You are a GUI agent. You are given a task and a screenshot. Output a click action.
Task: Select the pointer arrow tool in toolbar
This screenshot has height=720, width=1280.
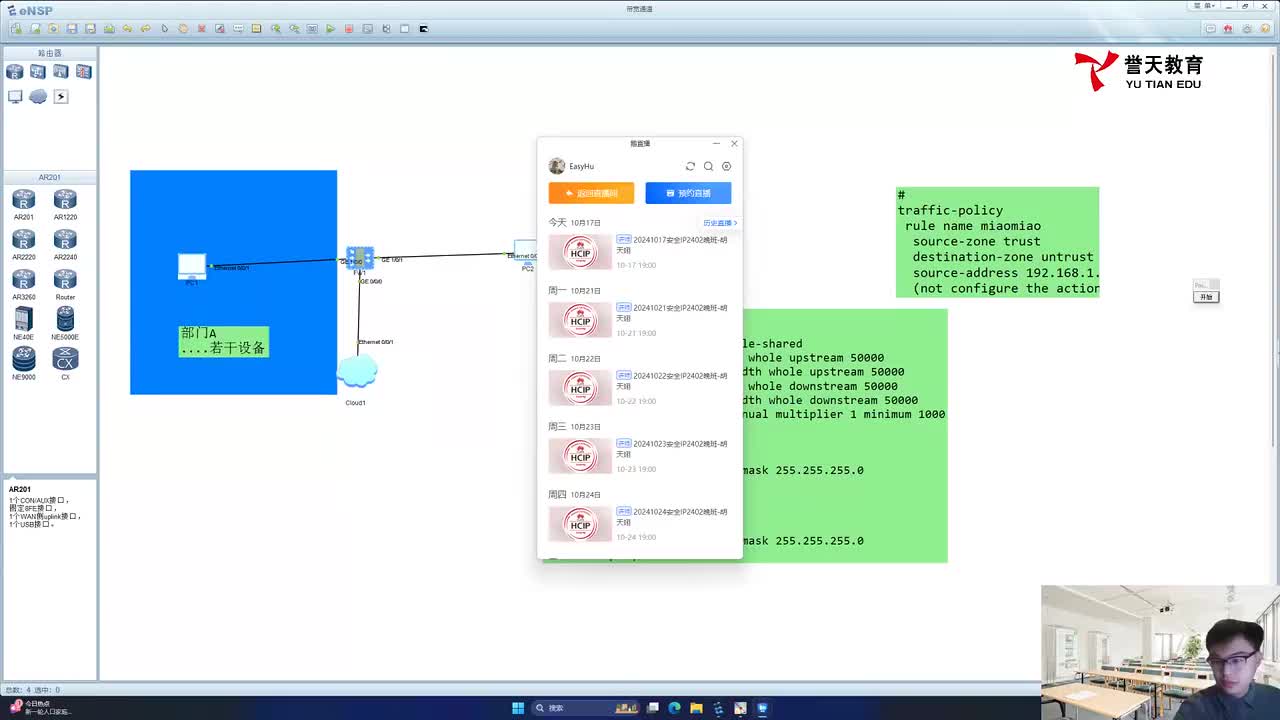coord(164,29)
